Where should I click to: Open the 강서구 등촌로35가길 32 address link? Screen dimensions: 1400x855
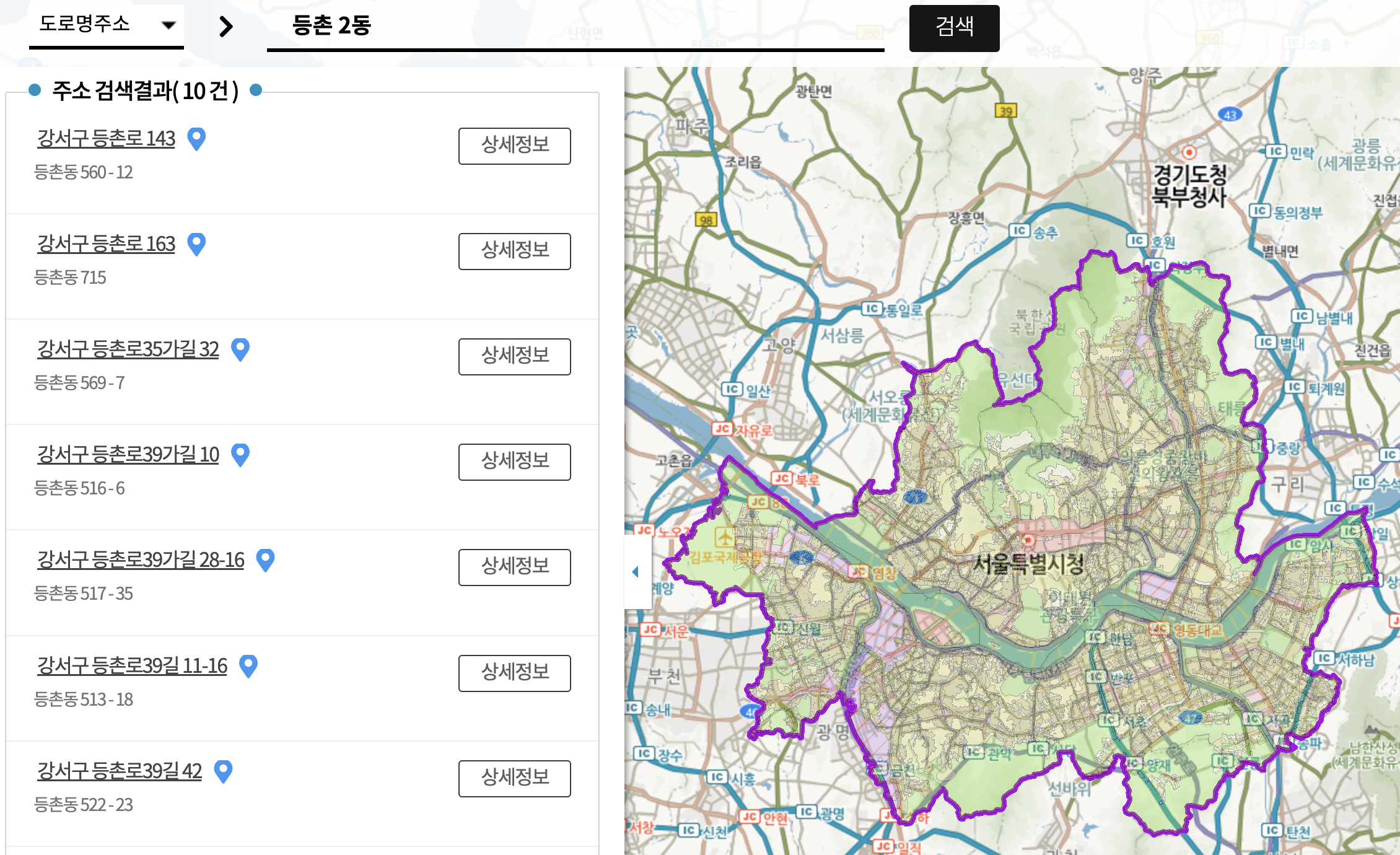pos(128,349)
